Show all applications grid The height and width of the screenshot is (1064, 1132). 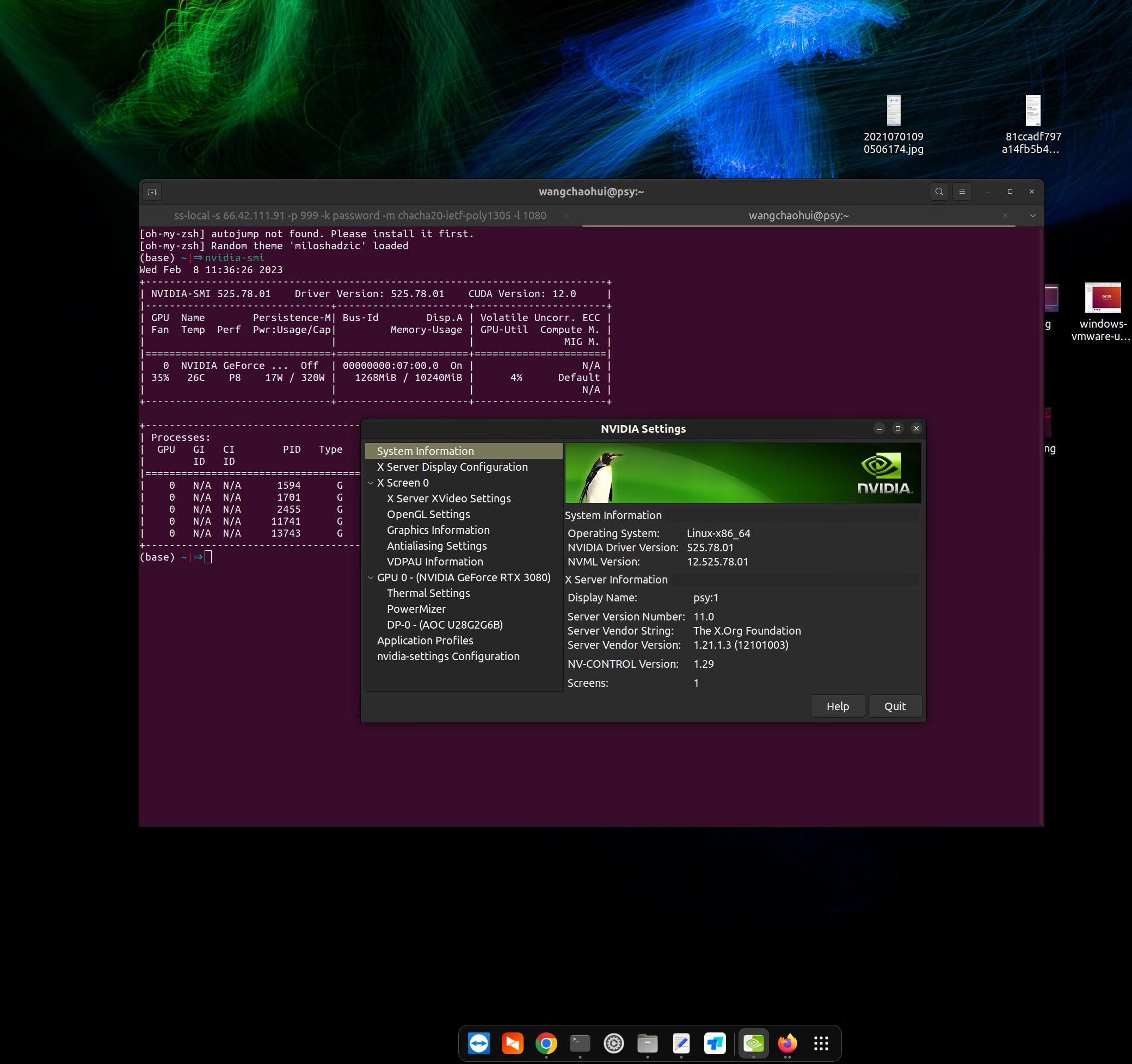(821, 1043)
